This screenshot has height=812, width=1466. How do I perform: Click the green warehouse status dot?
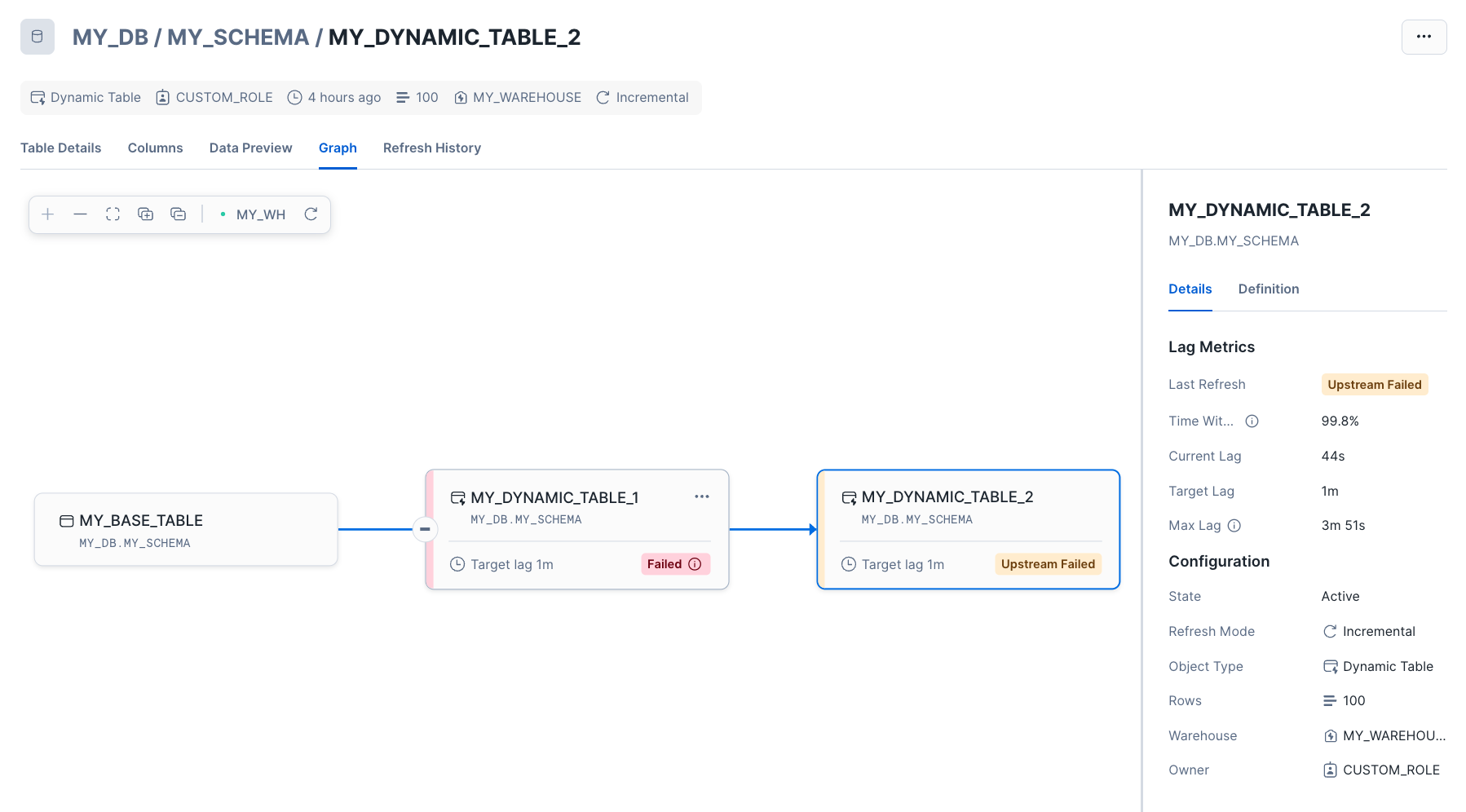tap(222, 214)
